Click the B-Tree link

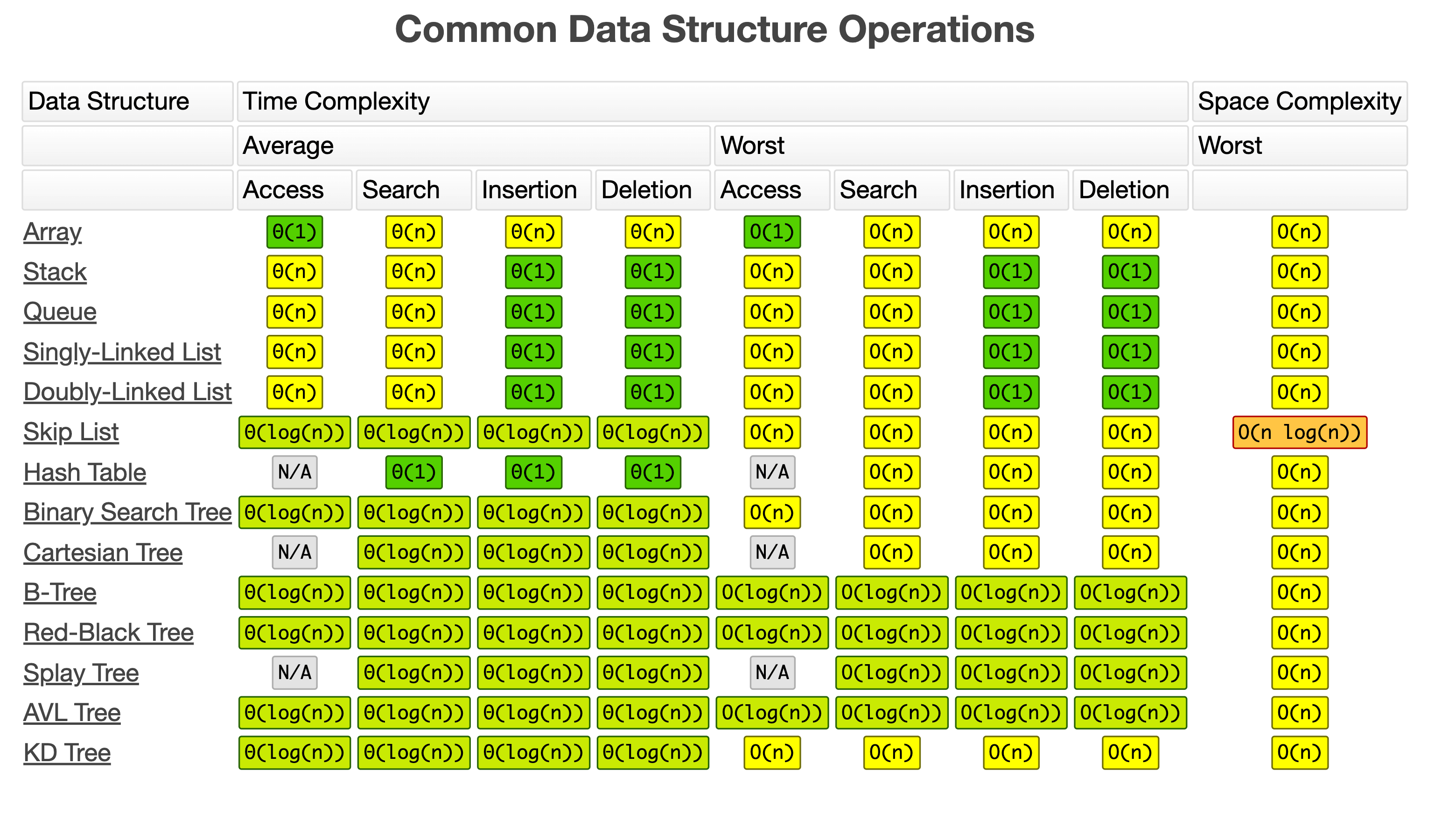60,593
